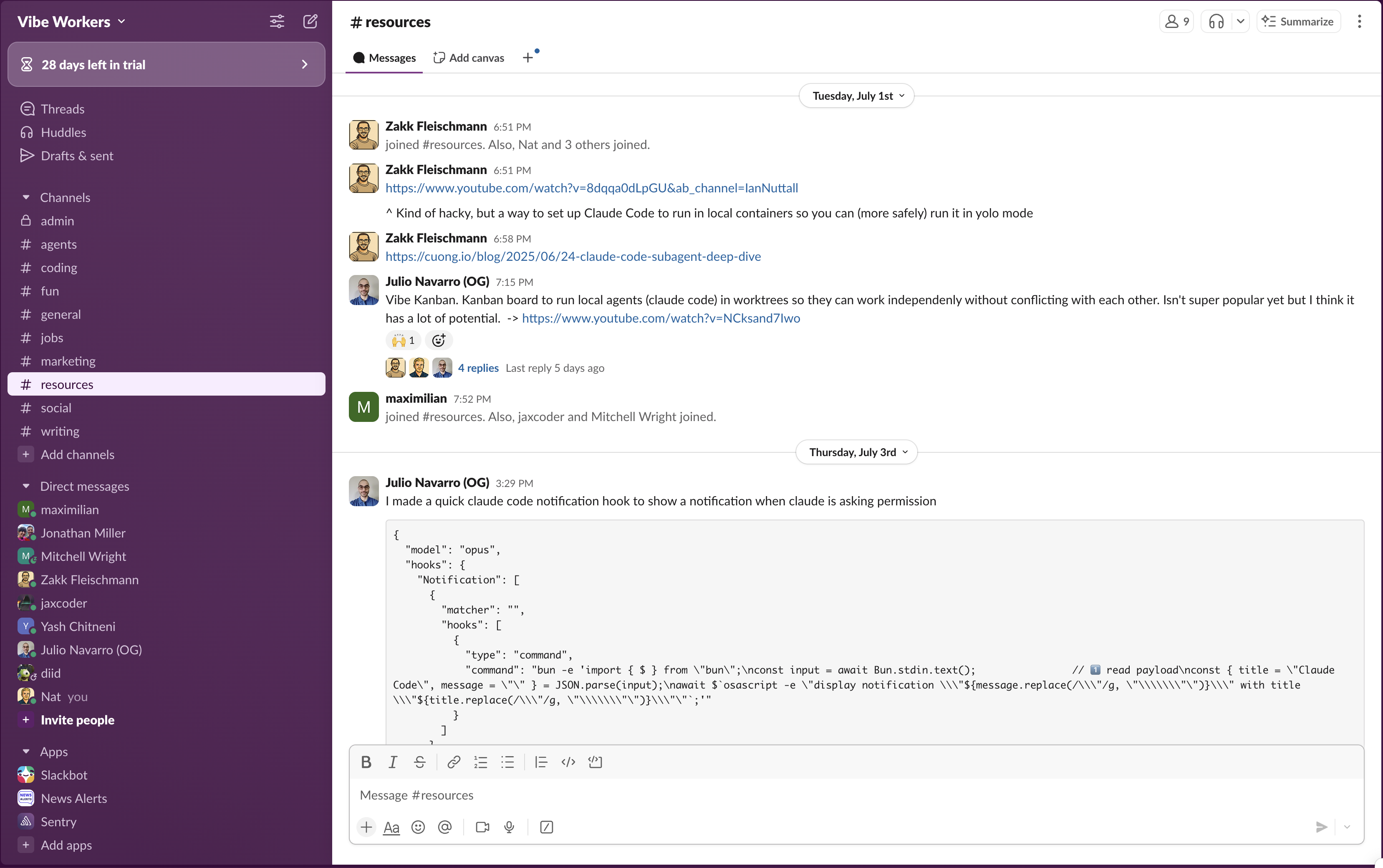Record a video clip
This screenshot has height=868, width=1383.
[482, 827]
